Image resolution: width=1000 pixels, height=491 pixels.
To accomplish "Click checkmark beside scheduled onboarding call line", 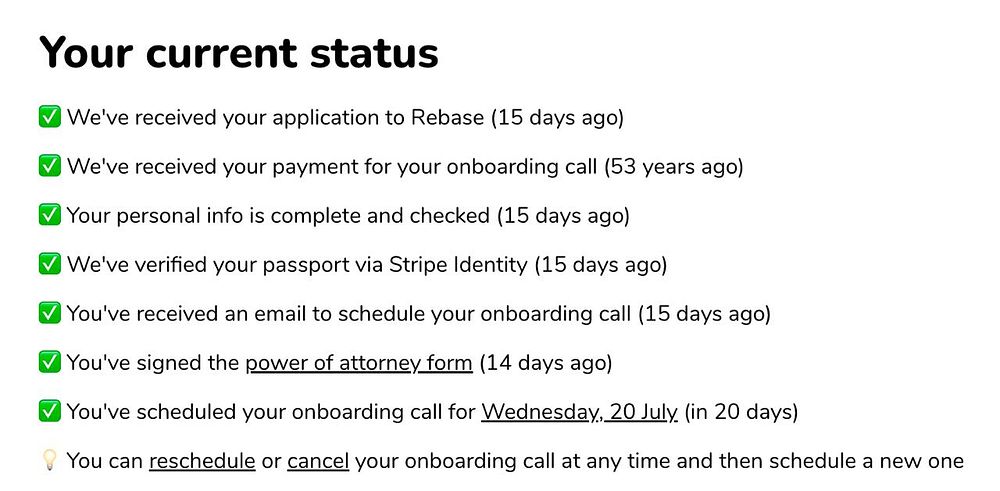I will (49, 411).
